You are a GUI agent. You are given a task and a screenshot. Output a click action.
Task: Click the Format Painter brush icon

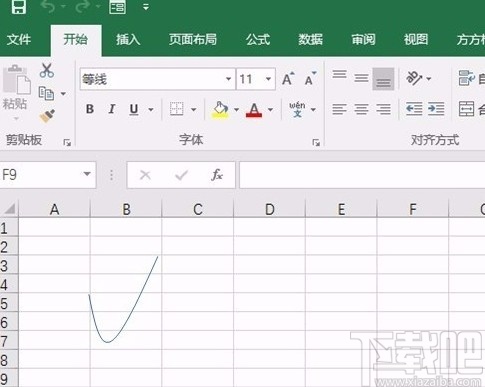47,116
